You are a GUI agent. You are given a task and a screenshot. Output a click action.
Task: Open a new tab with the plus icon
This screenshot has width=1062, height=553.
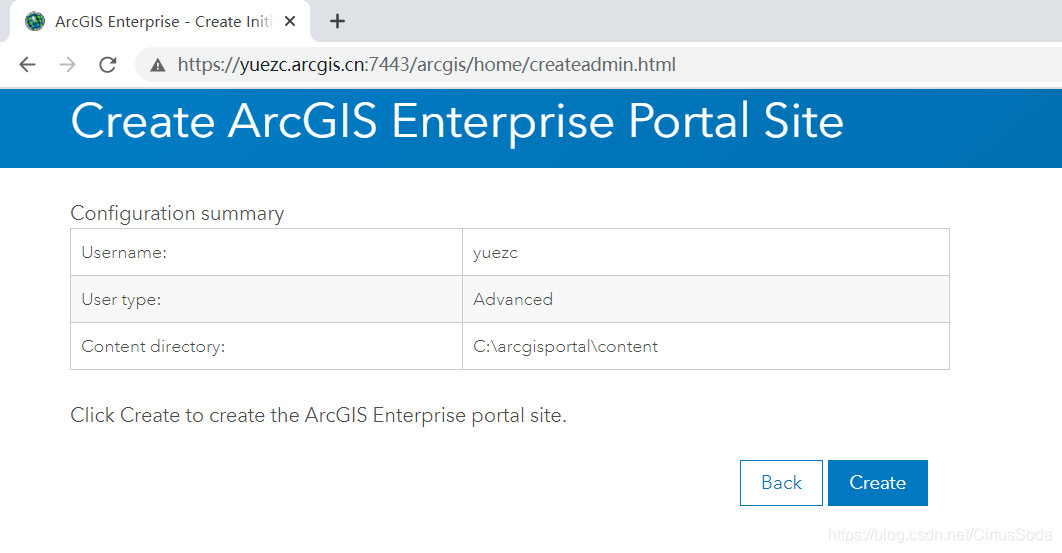point(337,22)
